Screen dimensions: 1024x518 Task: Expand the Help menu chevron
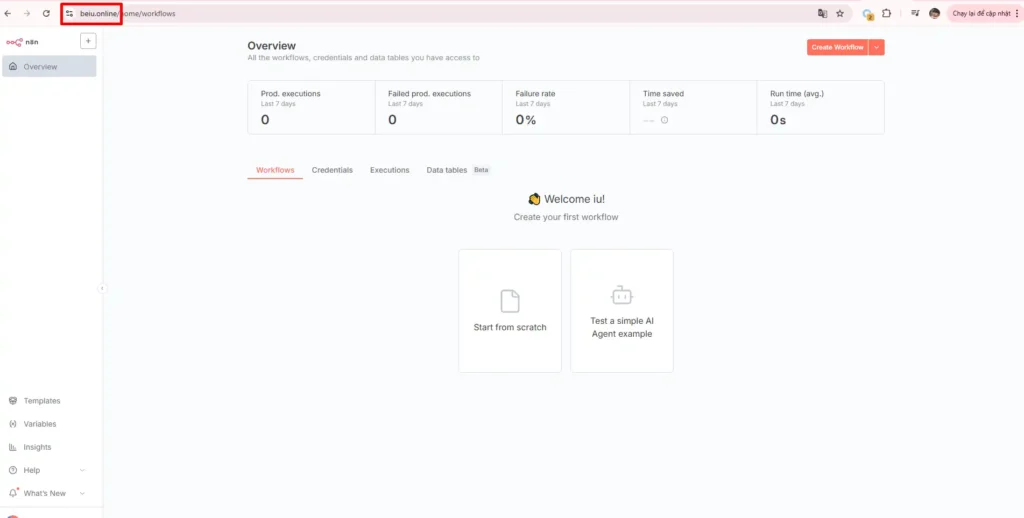coord(82,470)
